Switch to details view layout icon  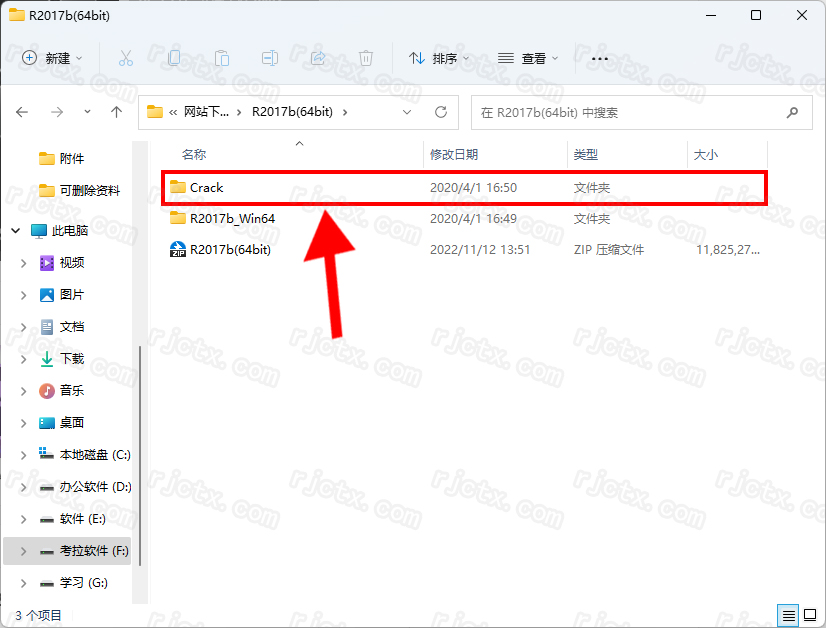[789, 615]
